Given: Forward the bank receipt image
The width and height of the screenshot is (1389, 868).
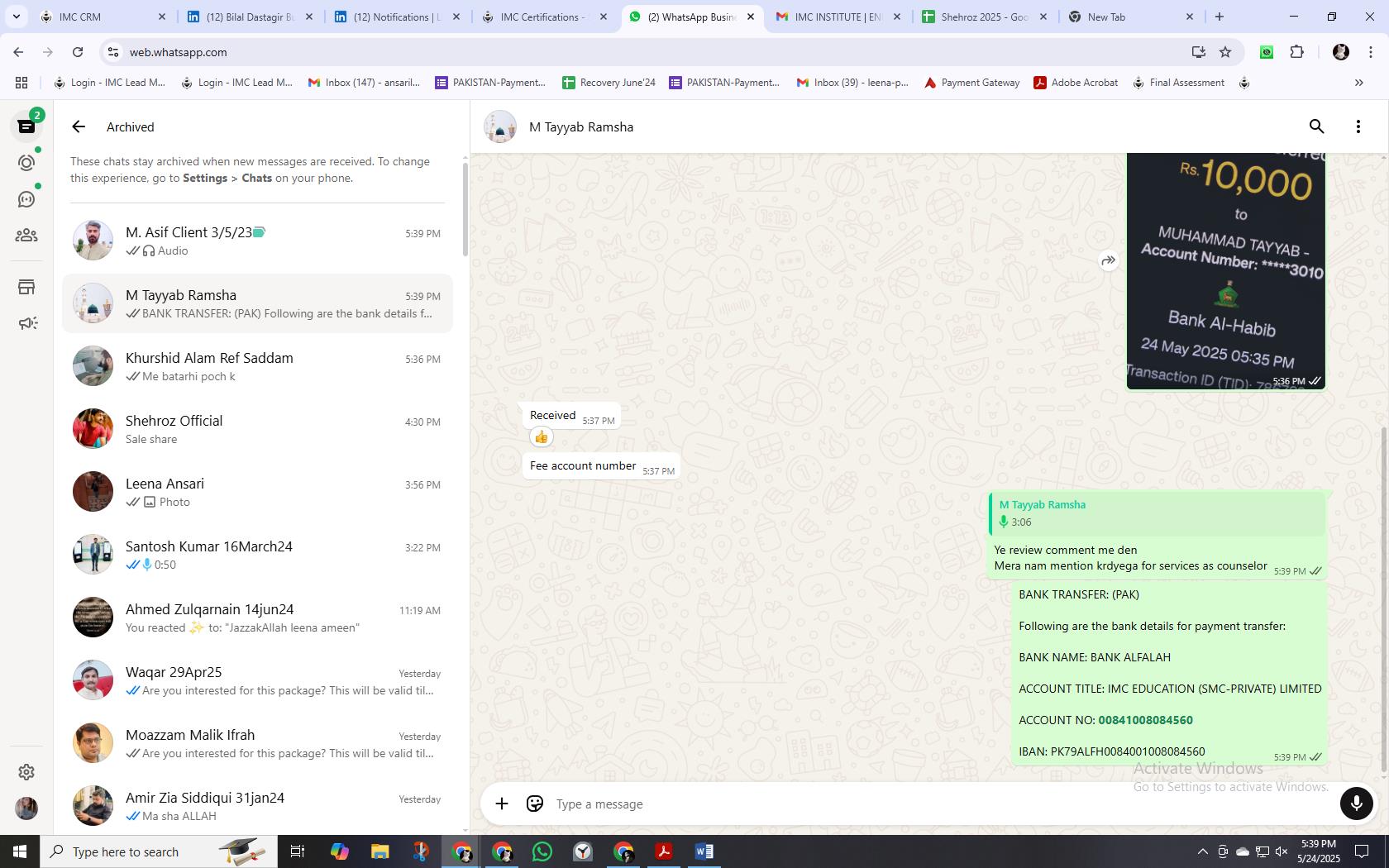Looking at the screenshot, I should point(1108,260).
